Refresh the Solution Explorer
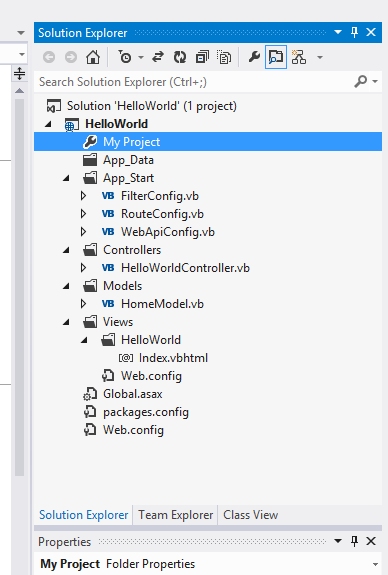This screenshot has height=575, width=388. point(180,57)
